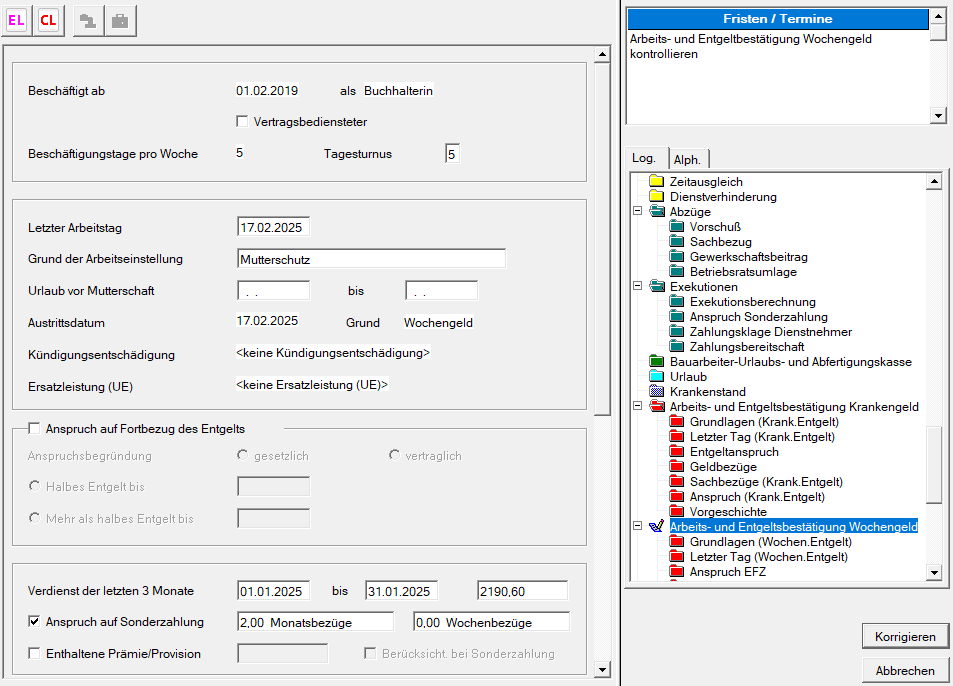Tick Anspruch auf Fortbezug des Entgelts
The width and height of the screenshot is (953, 686).
click(x=34, y=429)
